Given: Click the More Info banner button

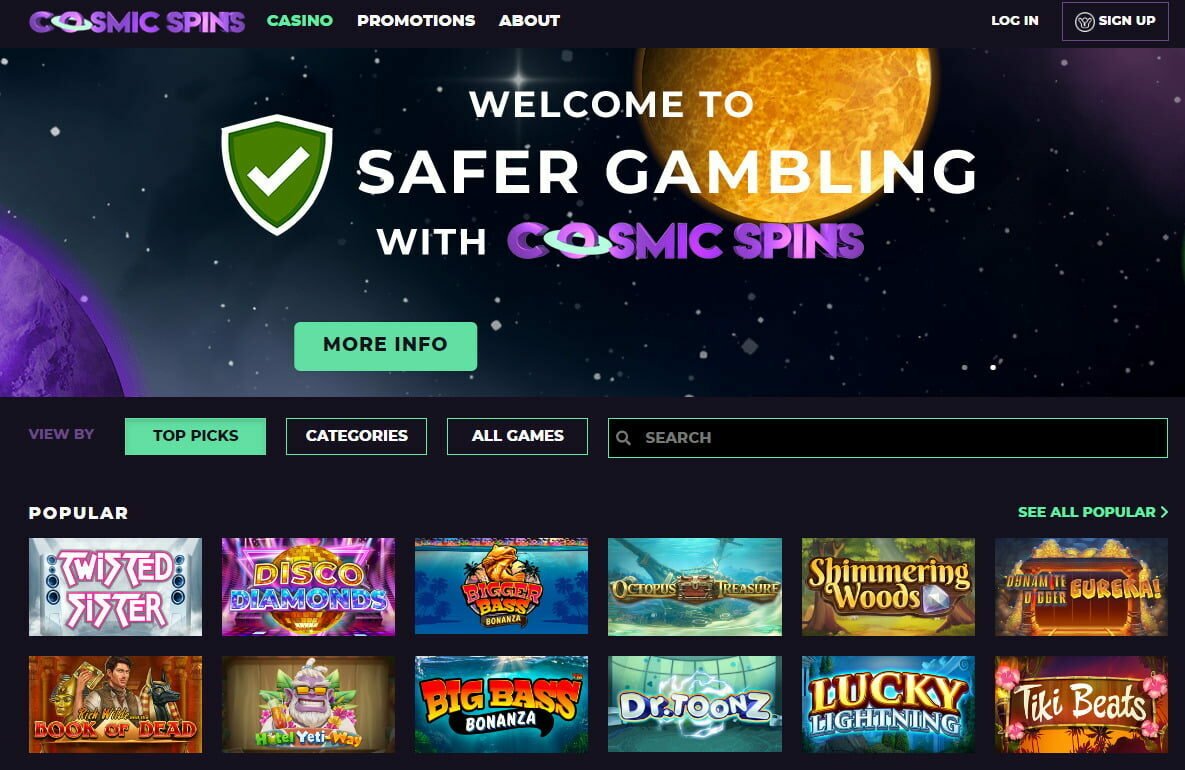Looking at the screenshot, I should [x=385, y=346].
